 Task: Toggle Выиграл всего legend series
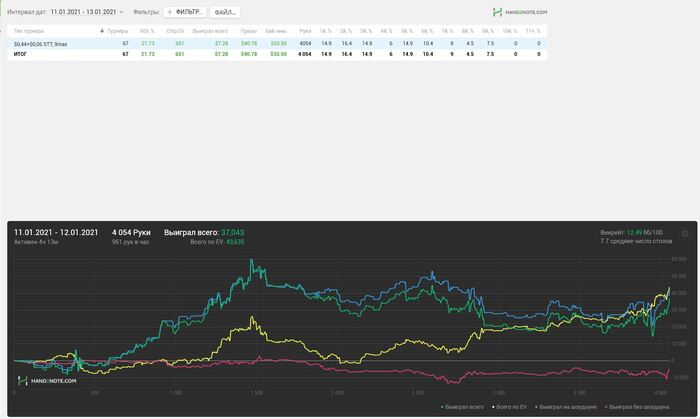462,407
